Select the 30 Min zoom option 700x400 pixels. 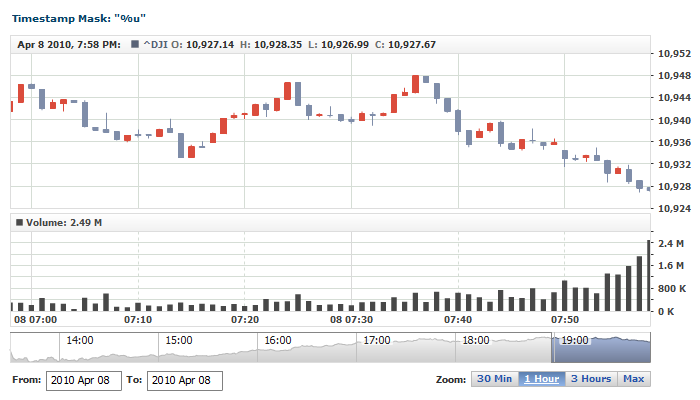click(x=495, y=379)
